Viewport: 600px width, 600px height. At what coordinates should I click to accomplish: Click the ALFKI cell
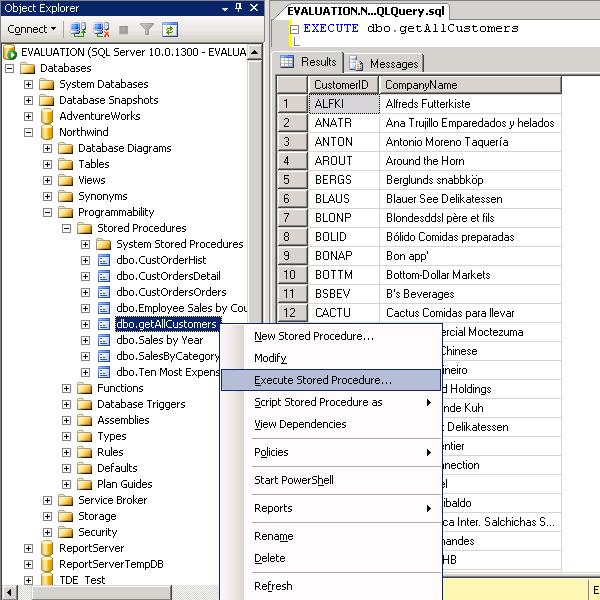(x=344, y=104)
